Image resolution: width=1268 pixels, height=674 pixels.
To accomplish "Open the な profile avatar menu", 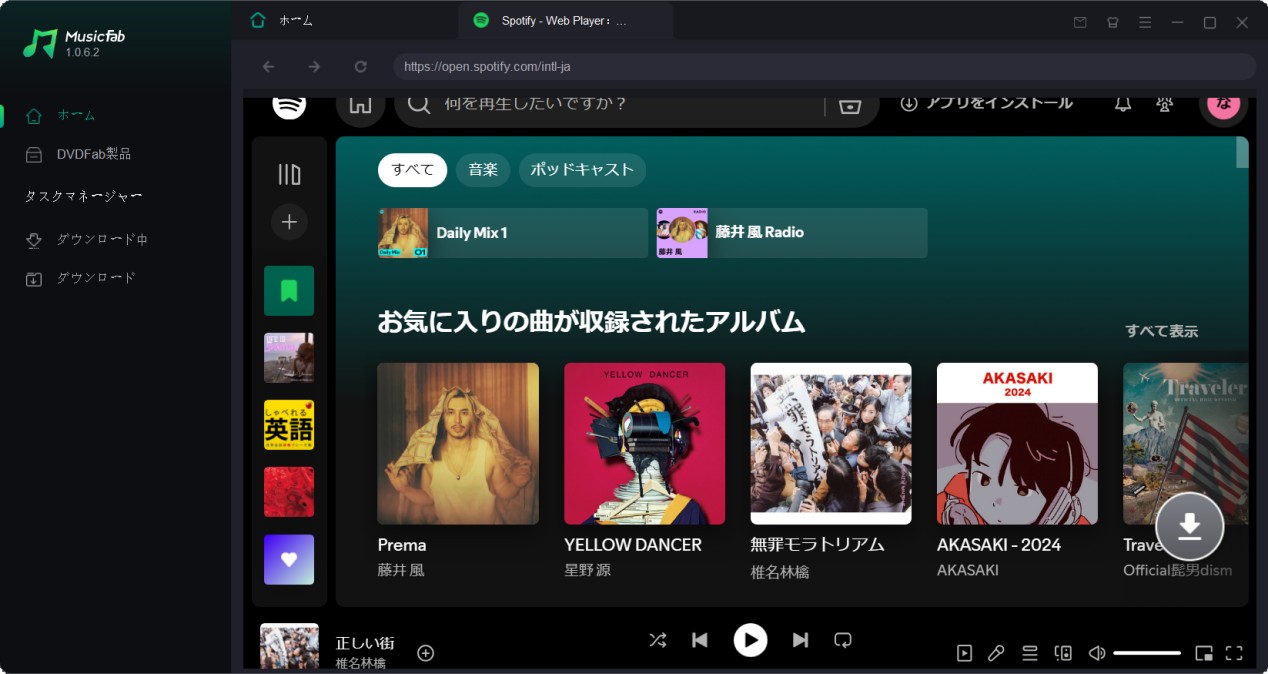I will pyautogui.click(x=1223, y=103).
